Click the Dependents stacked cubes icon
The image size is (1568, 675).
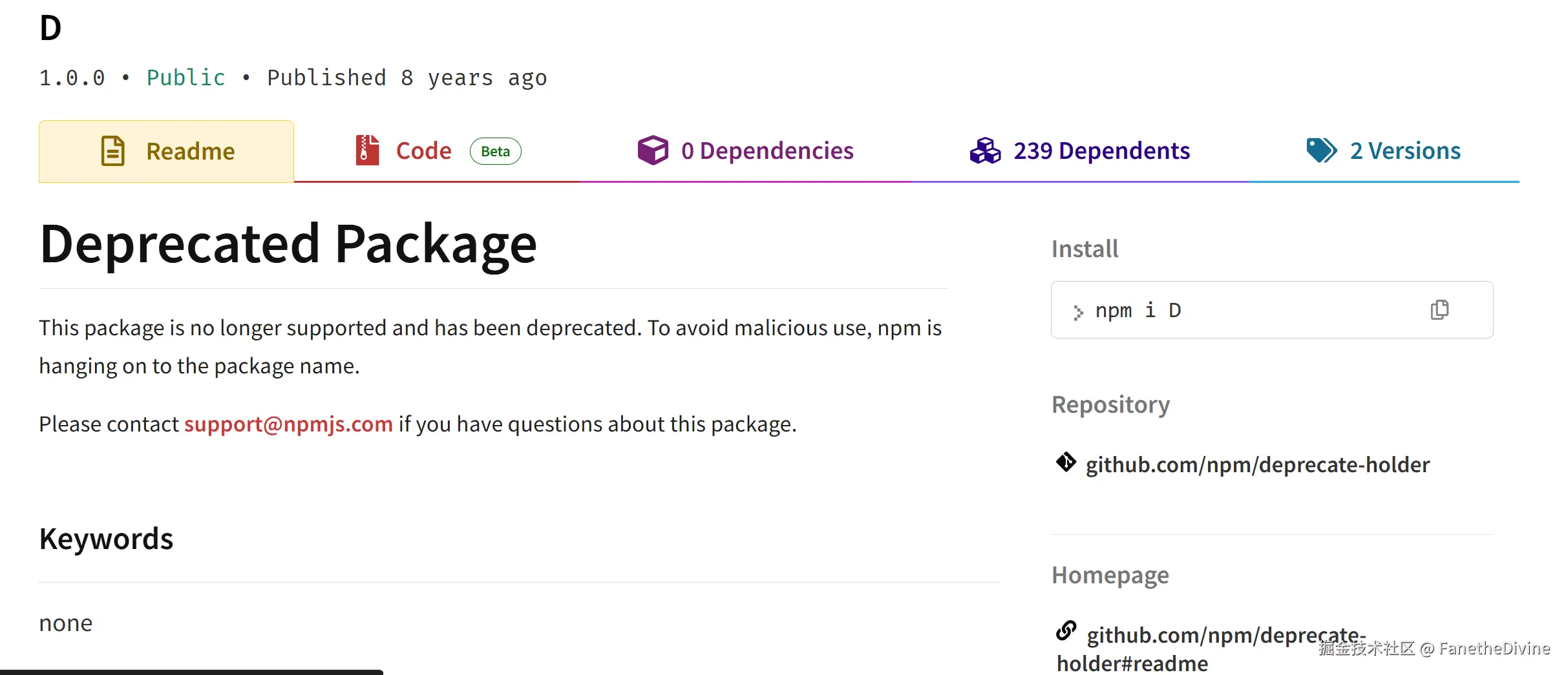tap(985, 151)
